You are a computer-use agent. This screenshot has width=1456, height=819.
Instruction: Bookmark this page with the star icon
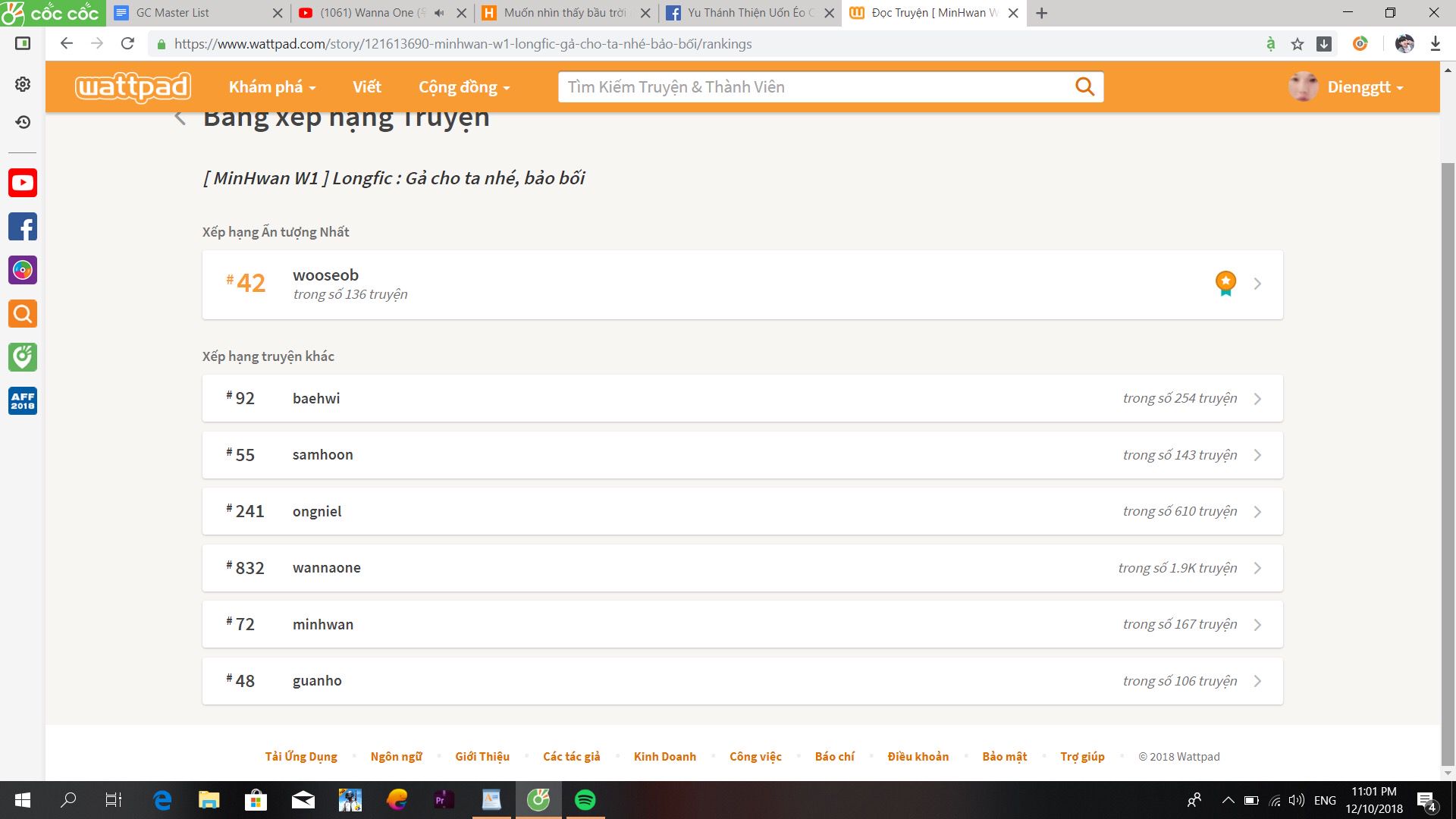tap(1298, 44)
